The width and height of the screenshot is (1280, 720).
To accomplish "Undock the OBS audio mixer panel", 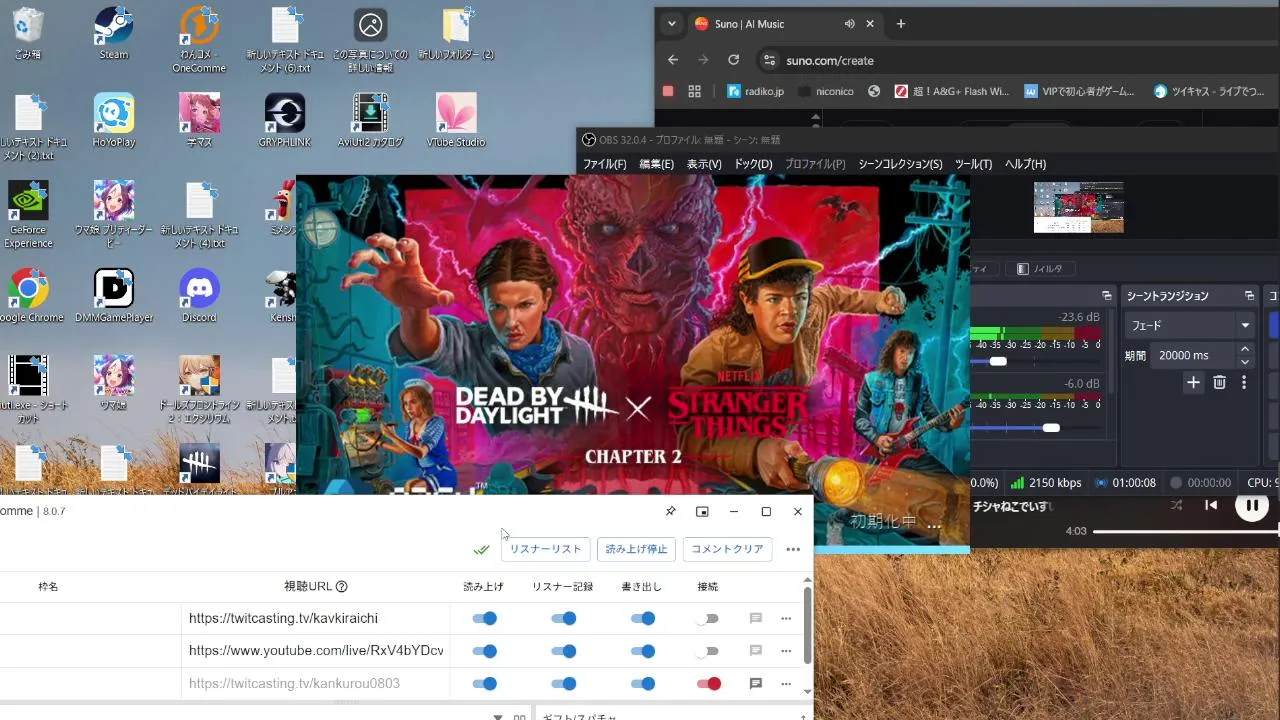I will 1107,296.
